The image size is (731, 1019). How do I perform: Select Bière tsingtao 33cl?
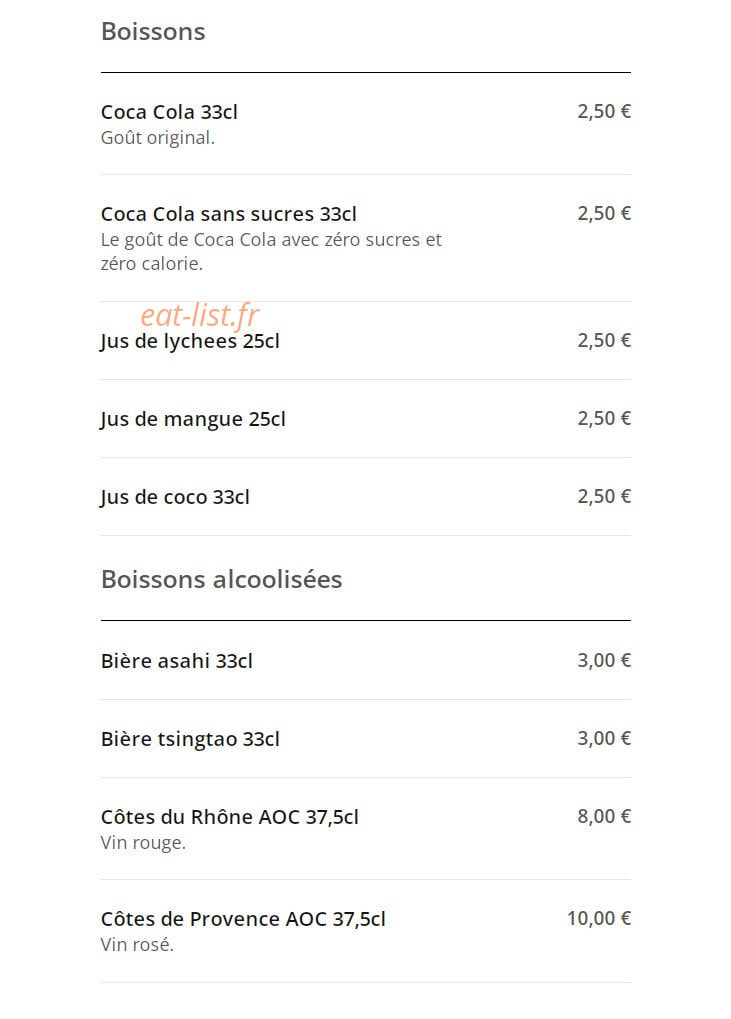pos(365,738)
